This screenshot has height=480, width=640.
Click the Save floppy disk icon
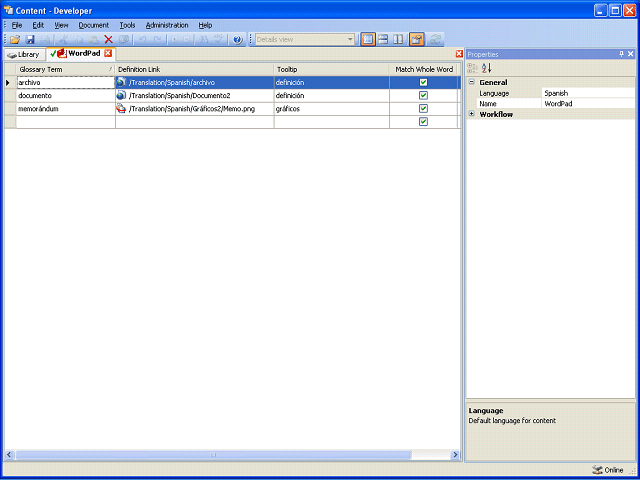coord(30,40)
